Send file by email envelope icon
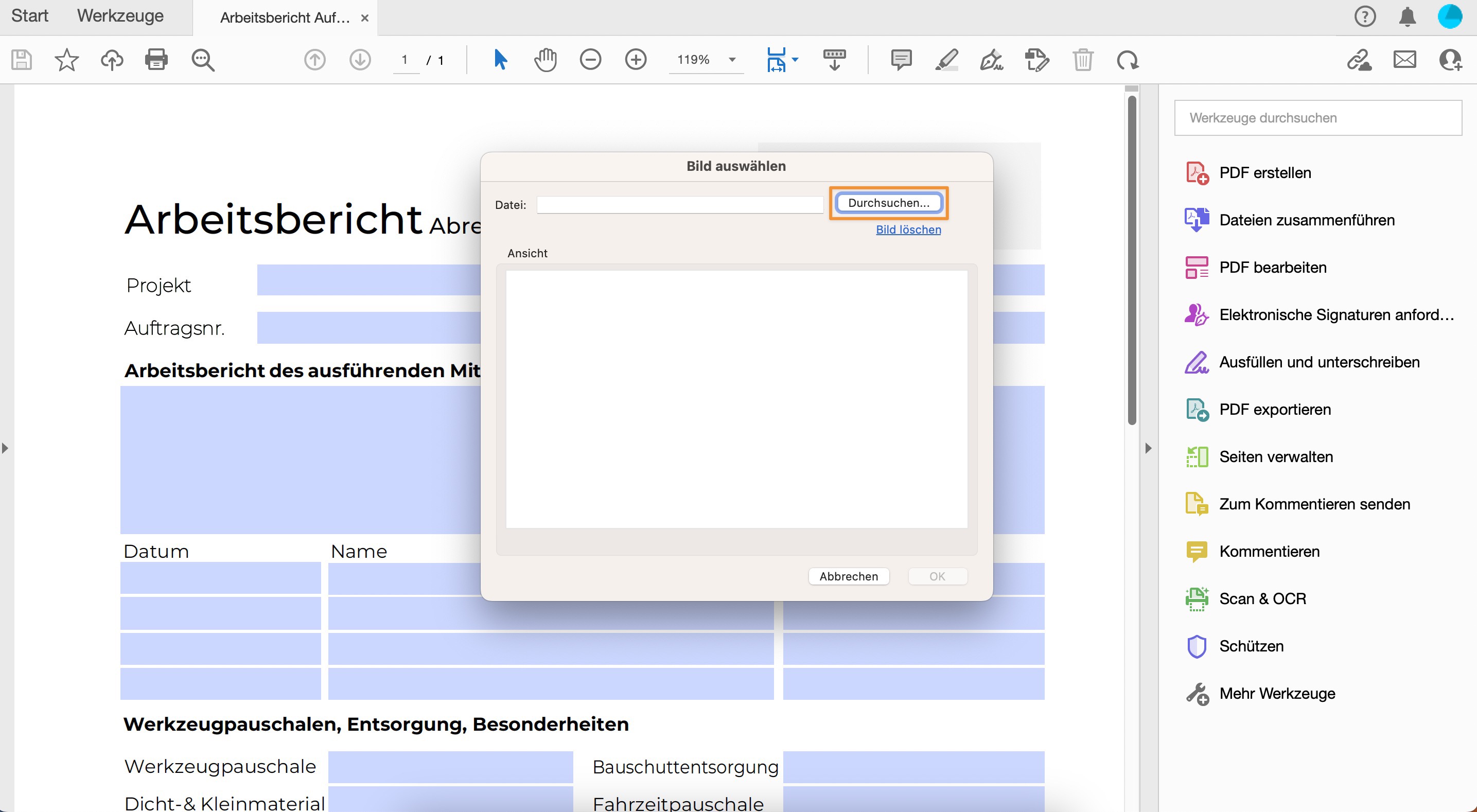1477x812 pixels. (1404, 60)
